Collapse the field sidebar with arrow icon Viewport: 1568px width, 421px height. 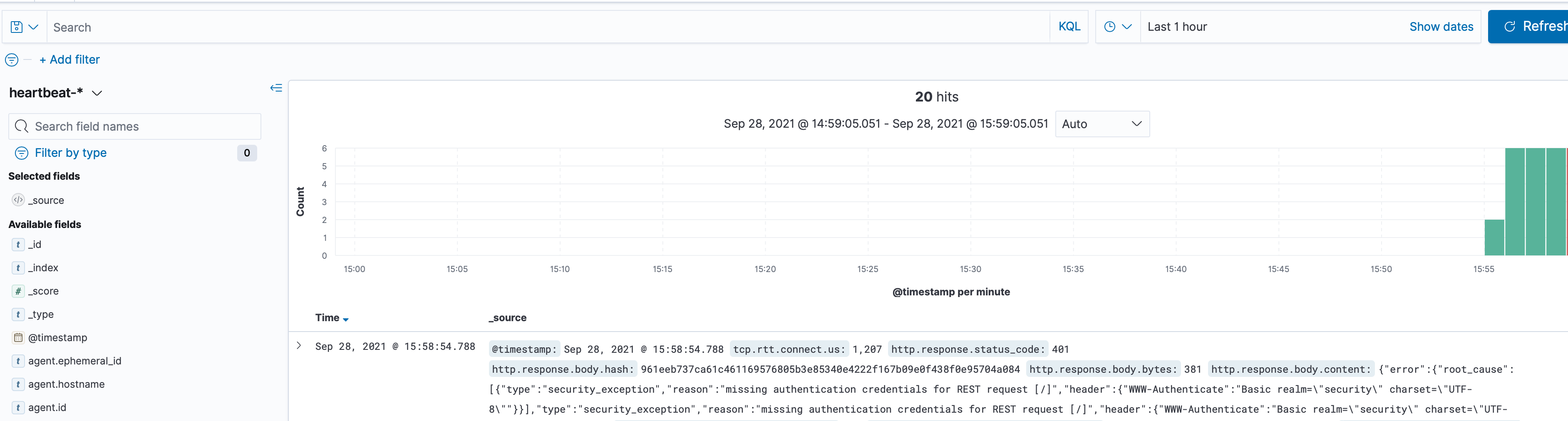coord(276,88)
